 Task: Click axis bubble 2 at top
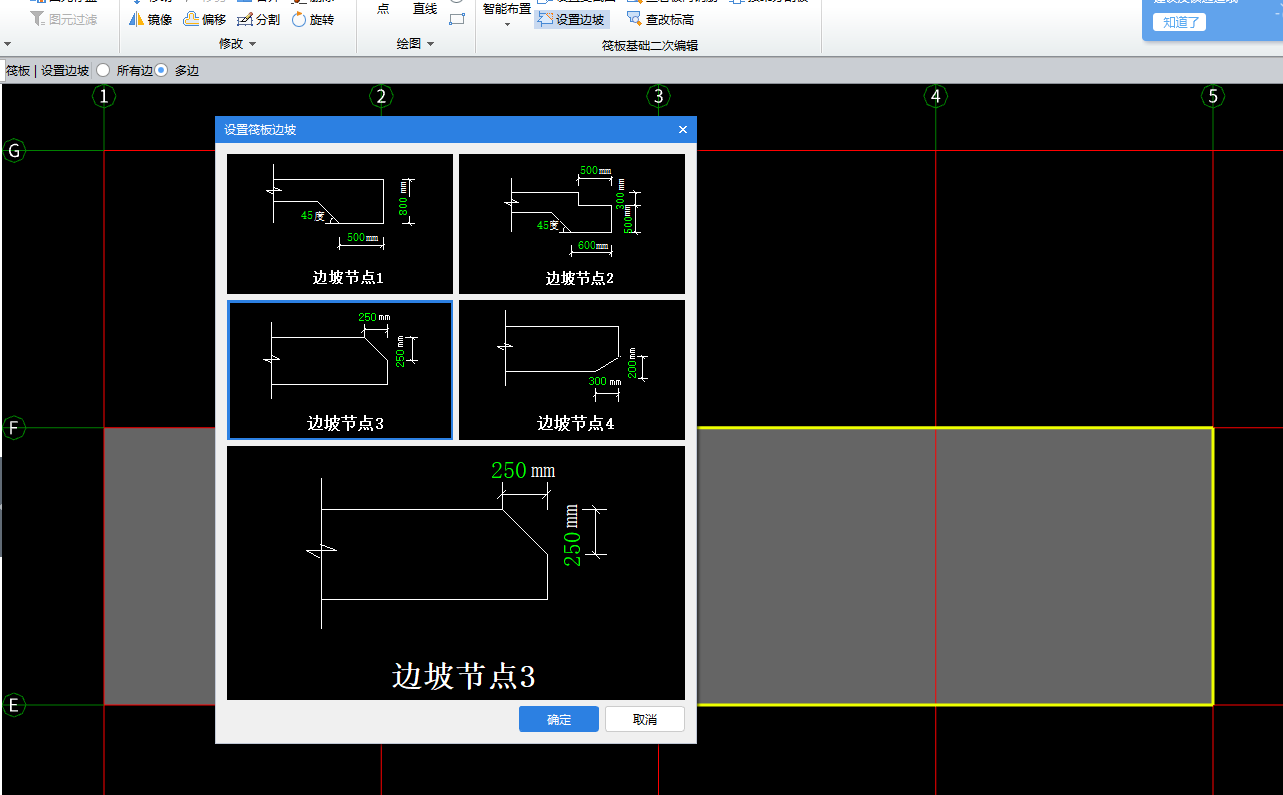(381, 96)
